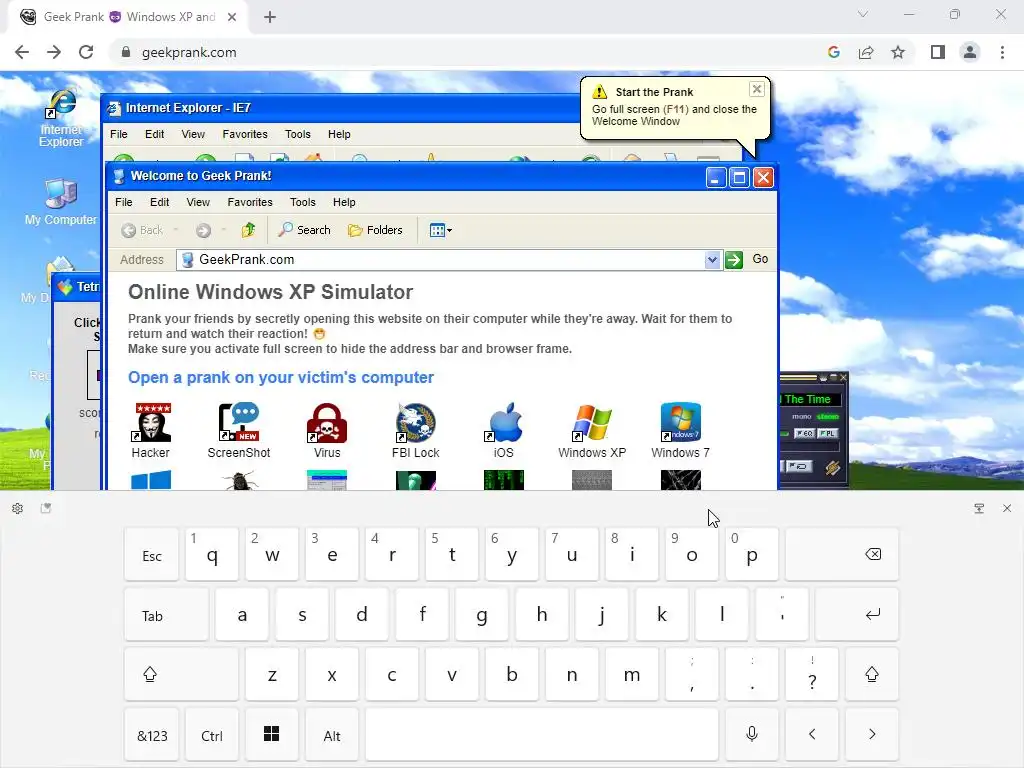
Task: Click Chrome browser back button
Action: [22, 52]
